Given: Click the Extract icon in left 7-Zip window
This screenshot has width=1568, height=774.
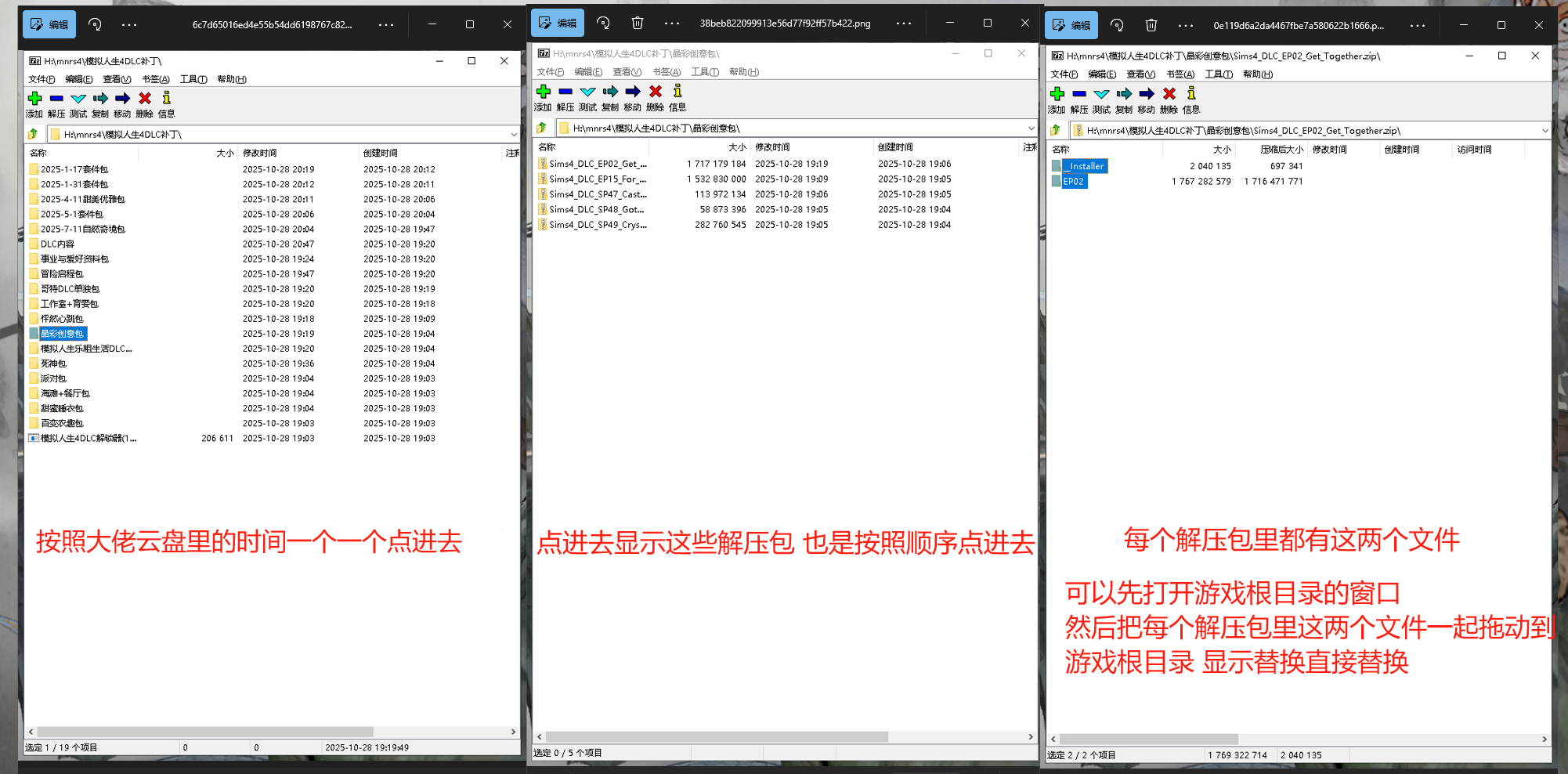Looking at the screenshot, I should (x=56, y=99).
